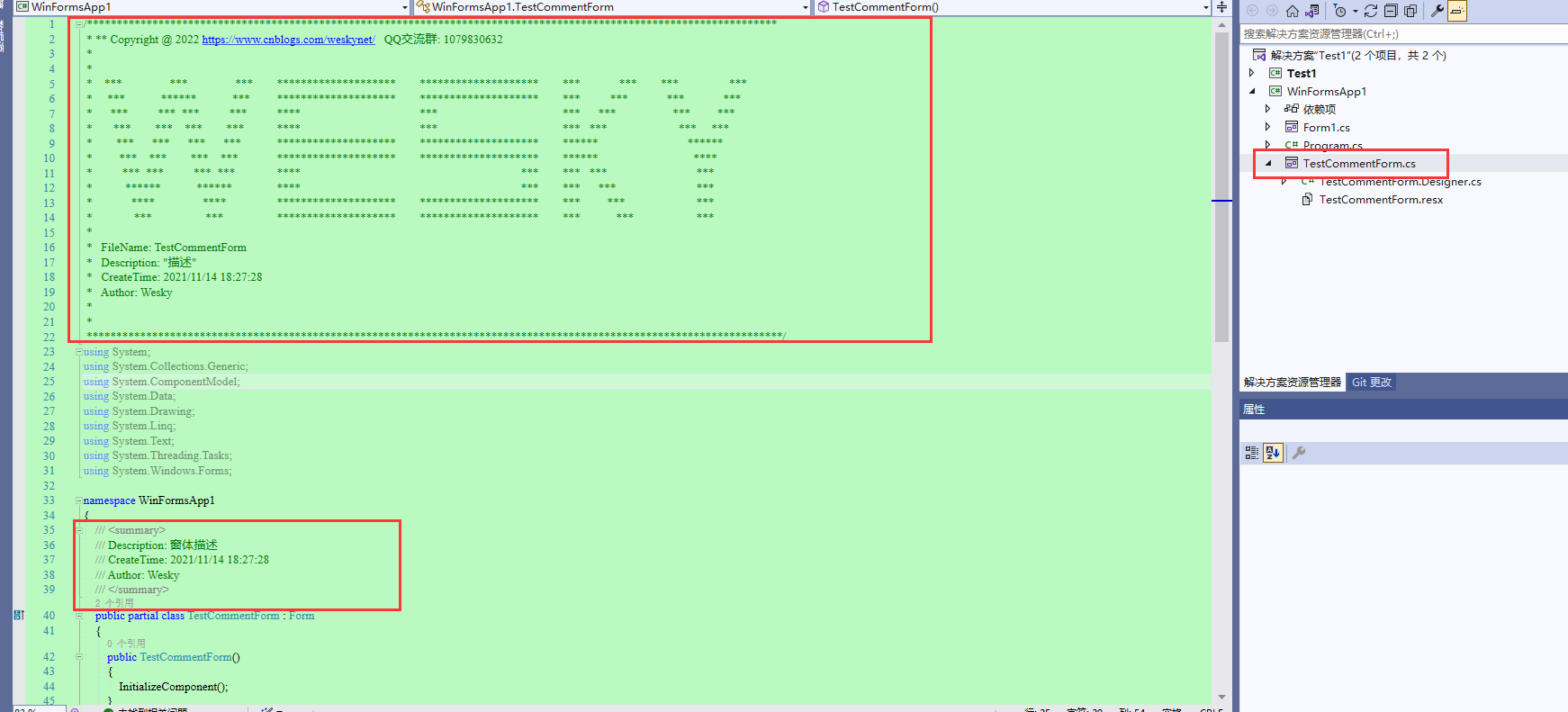
Task: Expand the 依赖项 dependencies node
Action: 1267,109
